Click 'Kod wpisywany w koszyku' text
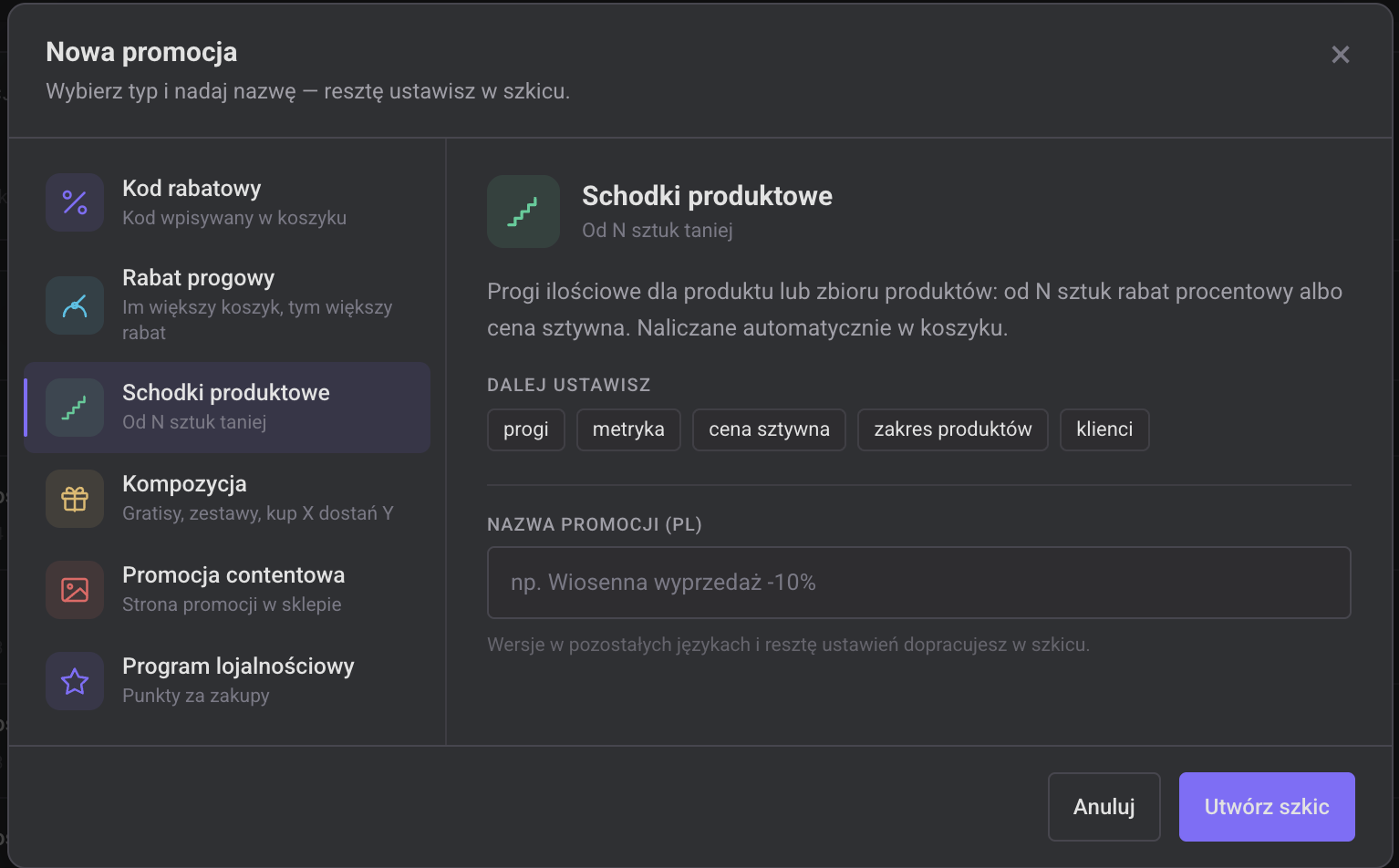1399x868 pixels. pyautogui.click(x=234, y=218)
